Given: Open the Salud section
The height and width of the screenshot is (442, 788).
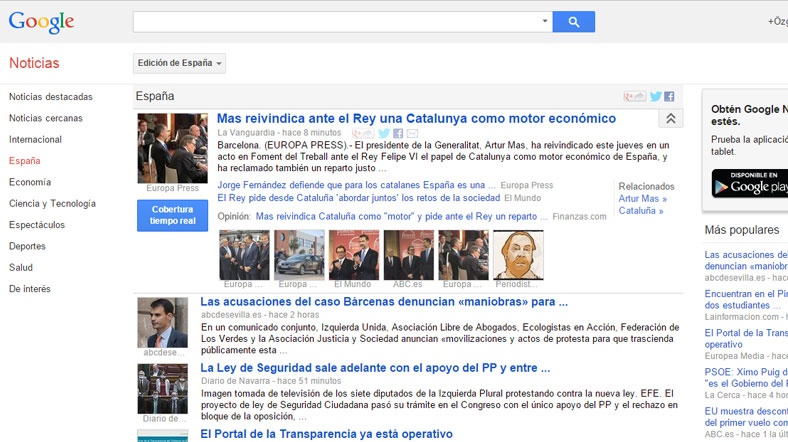Looking at the screenshot, I should pos(21,267).
